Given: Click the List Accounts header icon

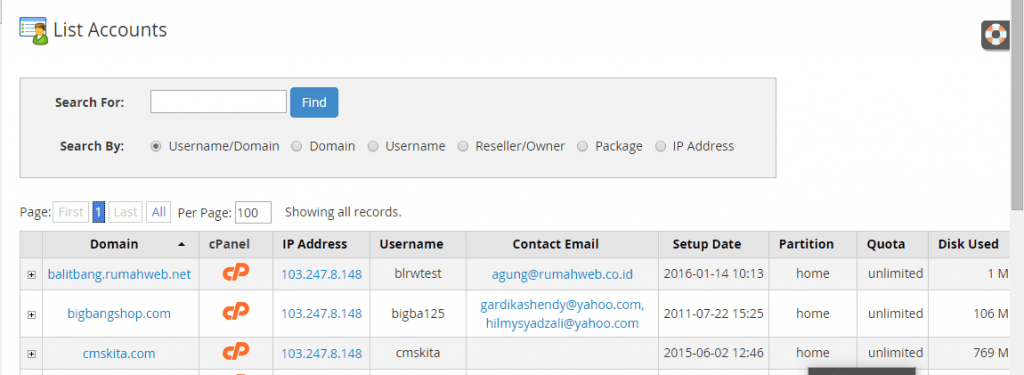Looking at the screenshot, I should point(33,31).
